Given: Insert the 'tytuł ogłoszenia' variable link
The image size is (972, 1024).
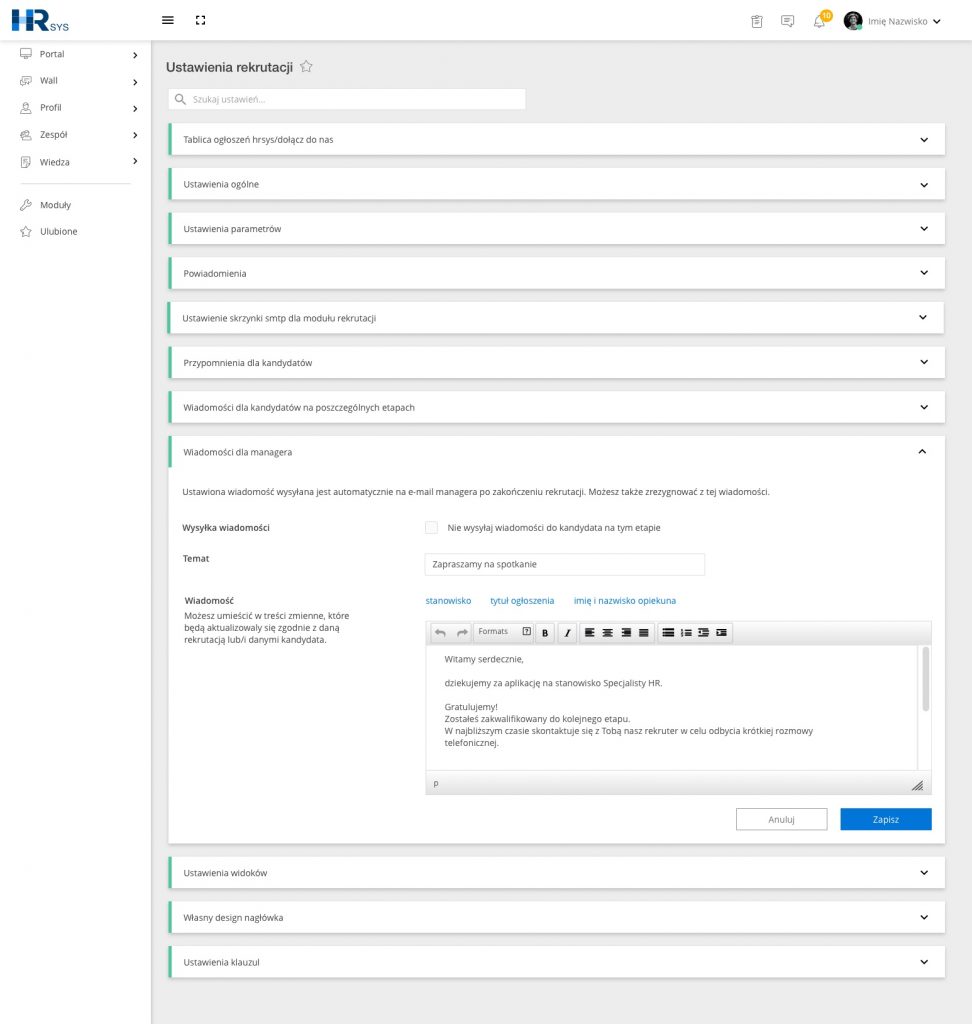Looking at the screenshot, I should coord(522,601).
